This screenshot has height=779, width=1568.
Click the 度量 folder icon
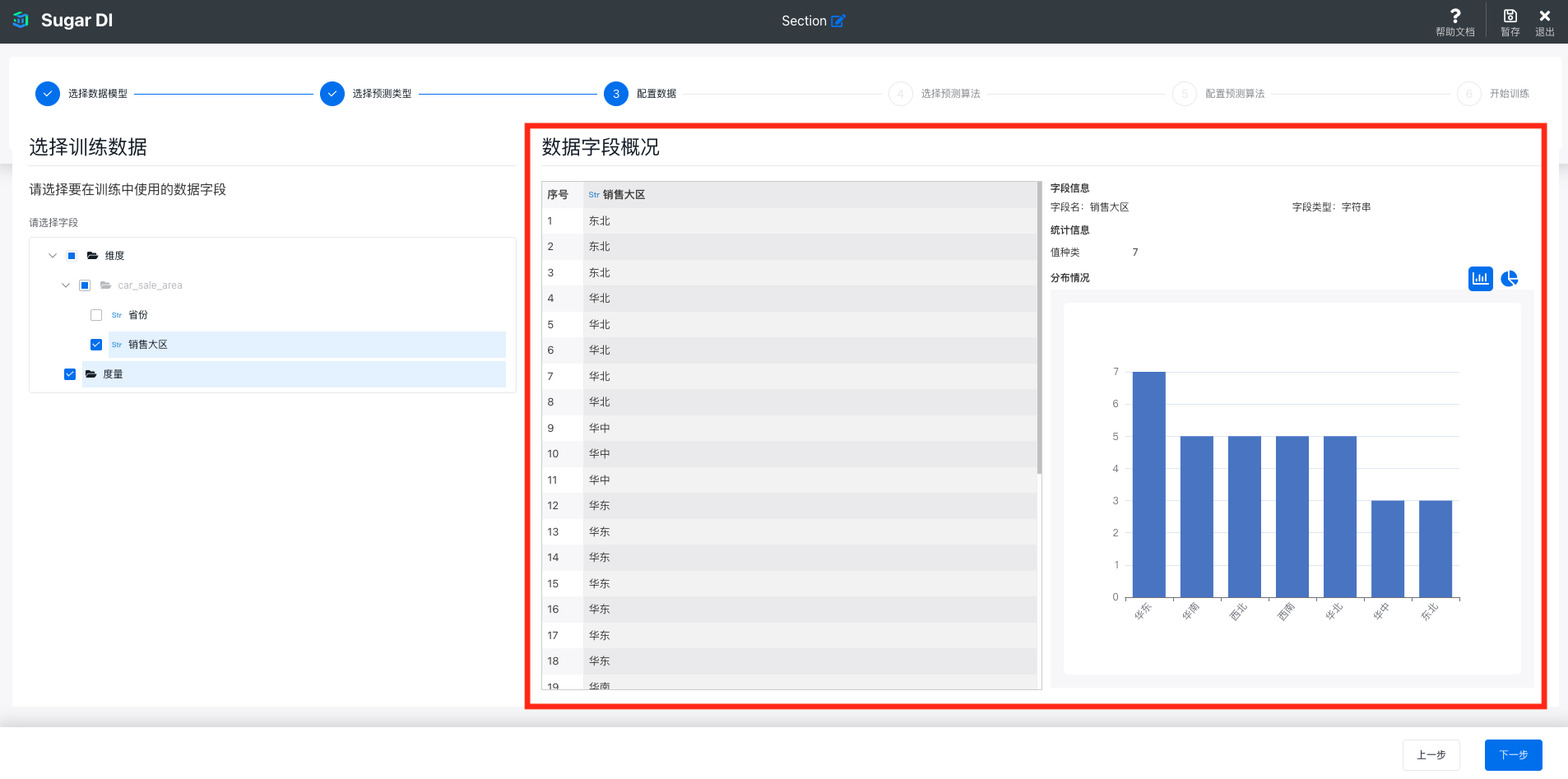(91, 374)
